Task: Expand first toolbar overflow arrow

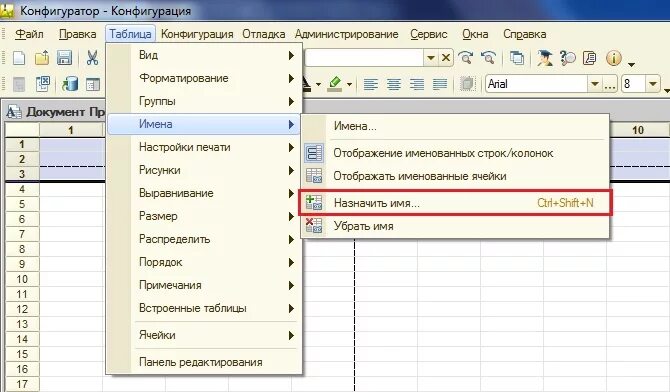Action: (x=632, y=64)
